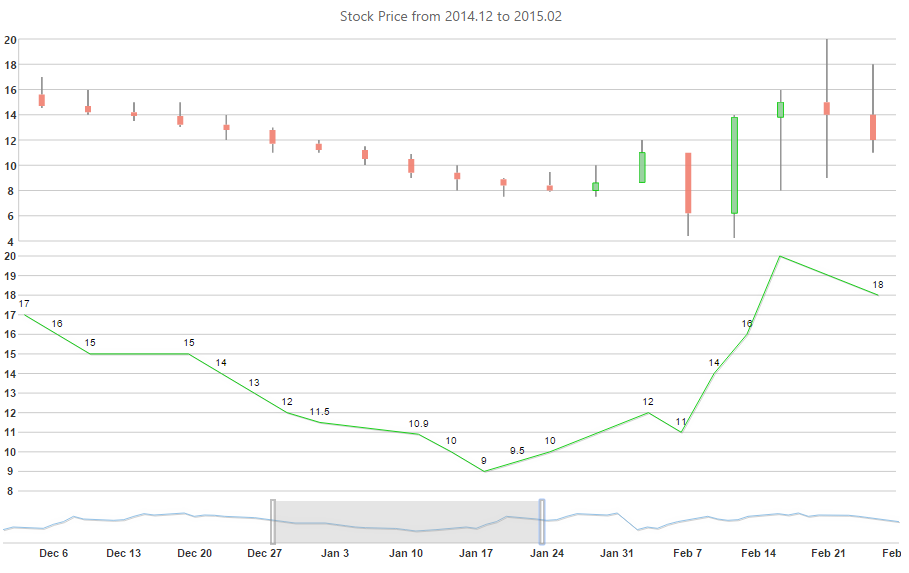Screen dimensions: 909x573
Task: Select the large red candlestick spanning 6 to 11
Action: point(688,183)
